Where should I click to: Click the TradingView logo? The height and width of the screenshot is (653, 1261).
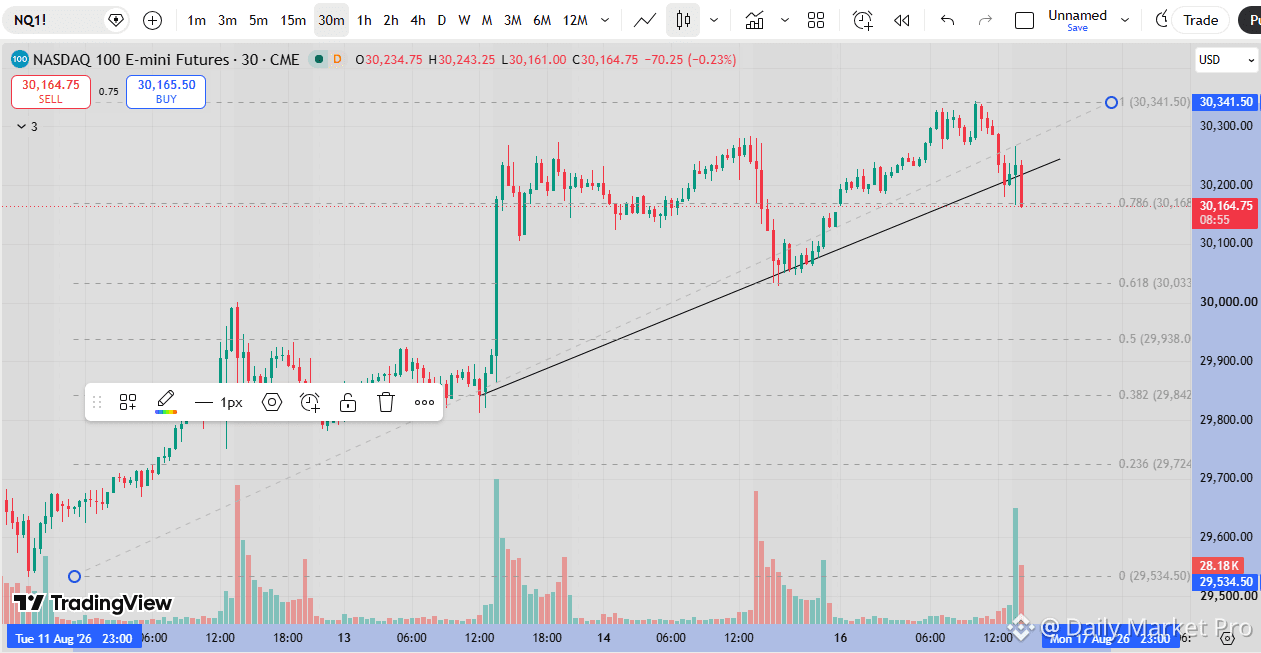[x=92, y=603]
